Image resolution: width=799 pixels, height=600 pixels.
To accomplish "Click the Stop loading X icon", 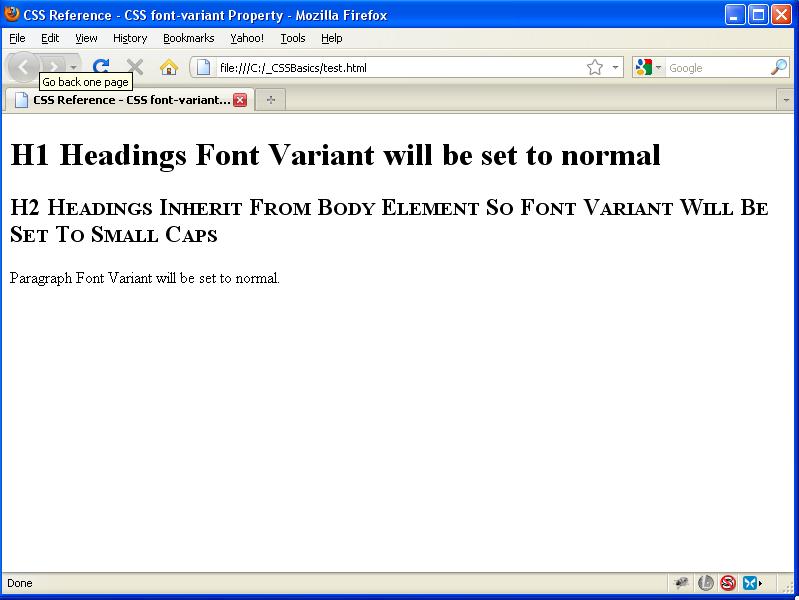I will tap(135, 67).
